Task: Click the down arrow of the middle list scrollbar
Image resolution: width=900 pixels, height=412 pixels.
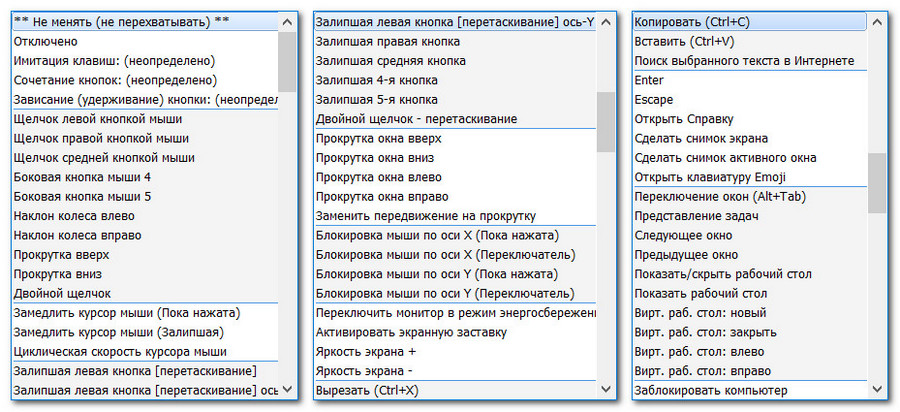Action: point(606,389)
